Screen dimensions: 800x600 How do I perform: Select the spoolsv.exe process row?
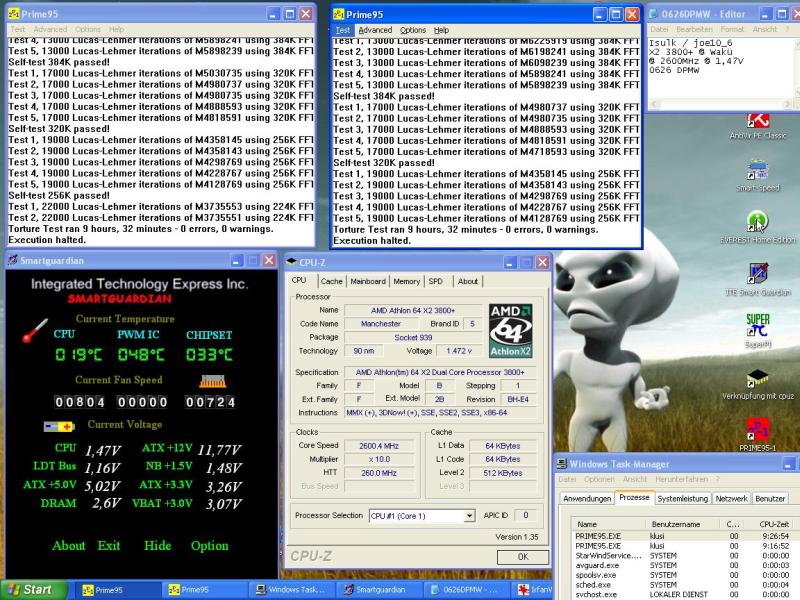tap(682, 575)
